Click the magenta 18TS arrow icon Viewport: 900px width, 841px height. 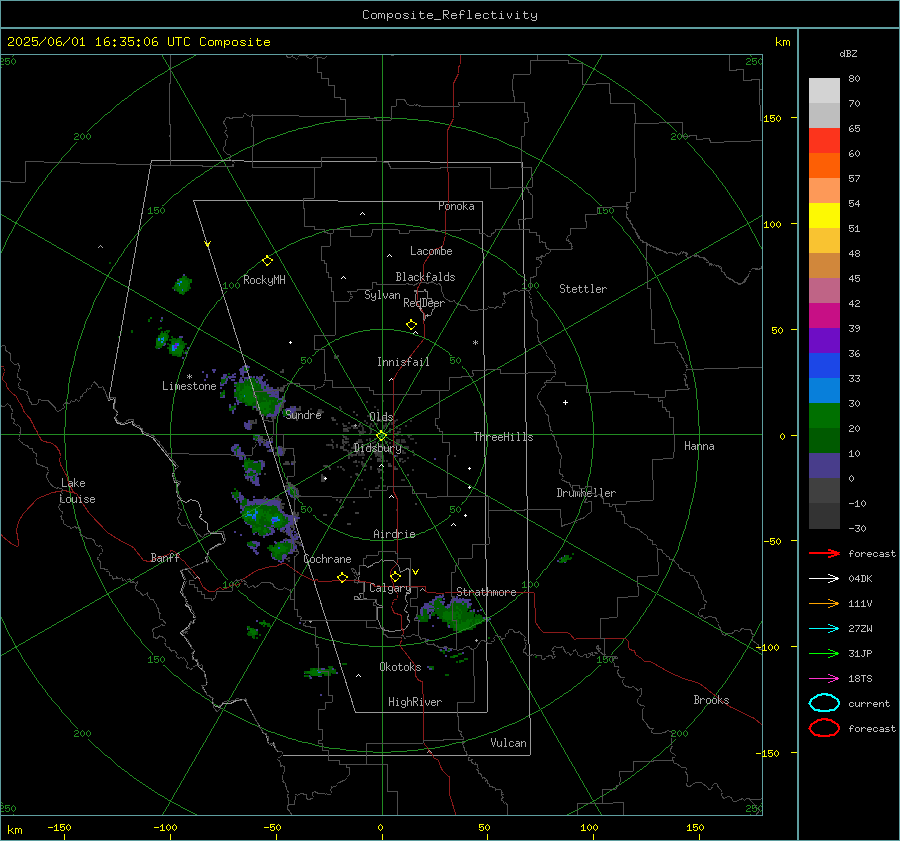pyautogui.click(x=824, y=679)
